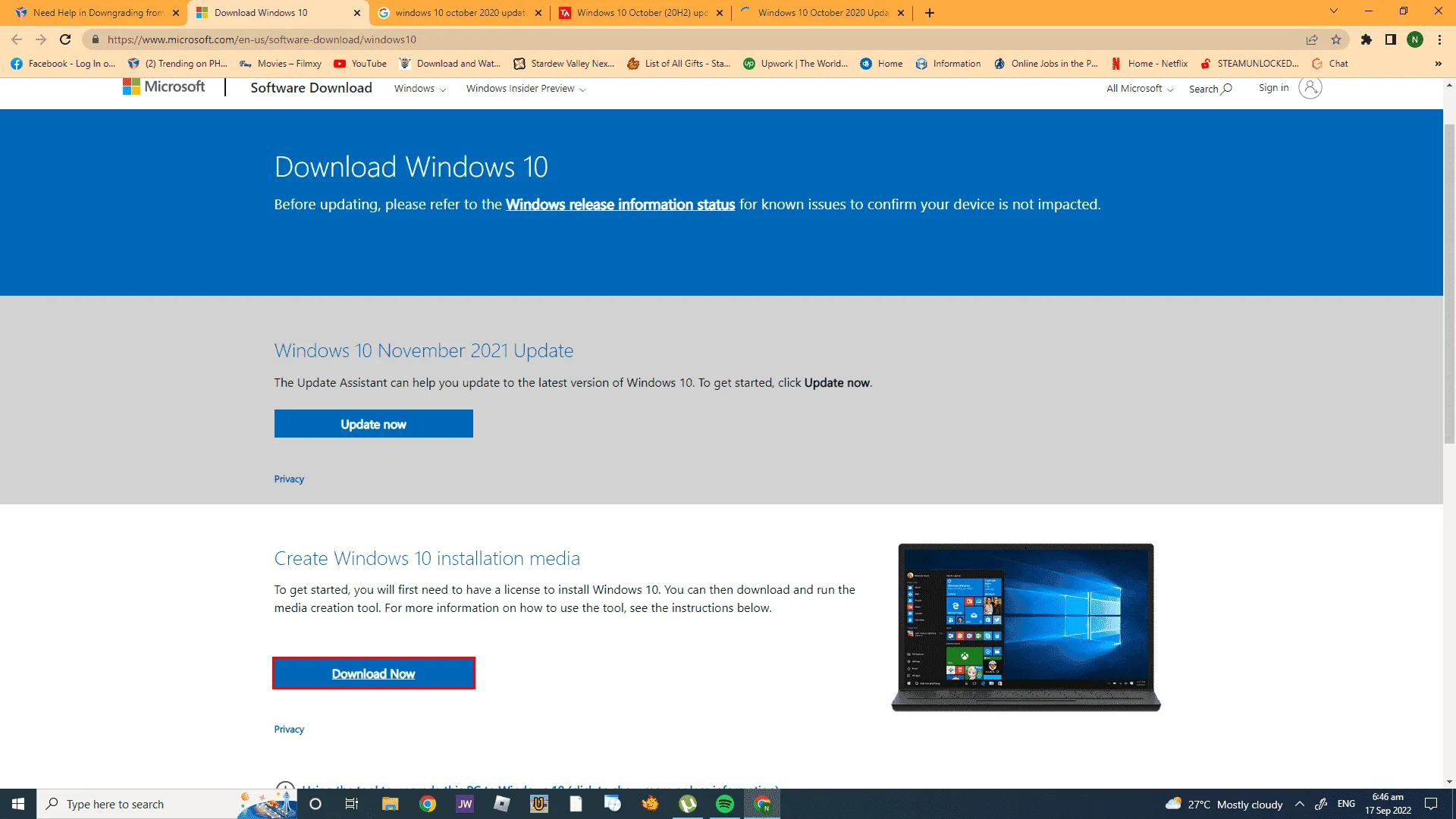This screenshot has width=1456, height=819.
Task: Bookmark this page with the star icon
Action: tap(1336, 39)
